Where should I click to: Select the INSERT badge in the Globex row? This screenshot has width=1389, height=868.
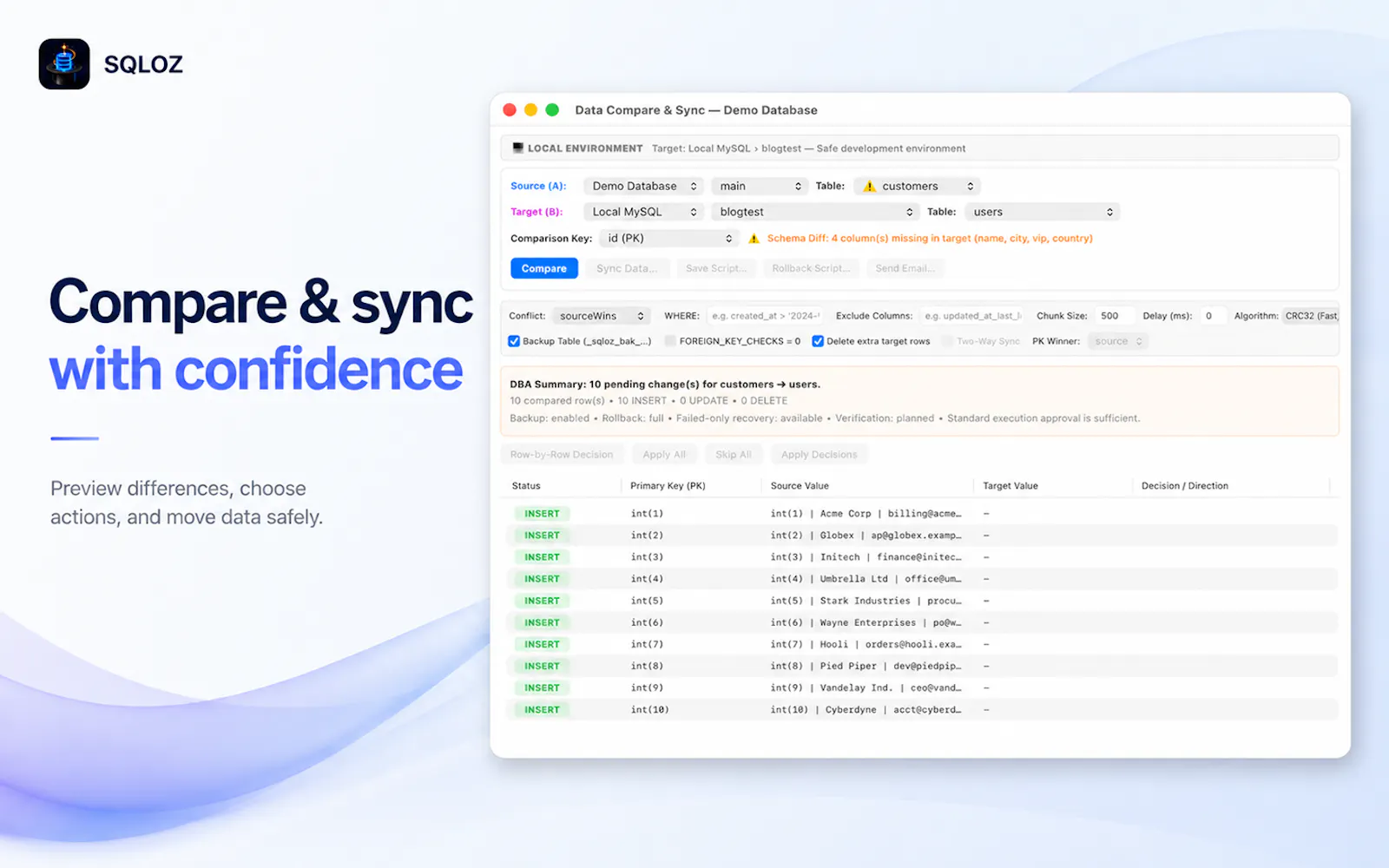click(542, 536)
